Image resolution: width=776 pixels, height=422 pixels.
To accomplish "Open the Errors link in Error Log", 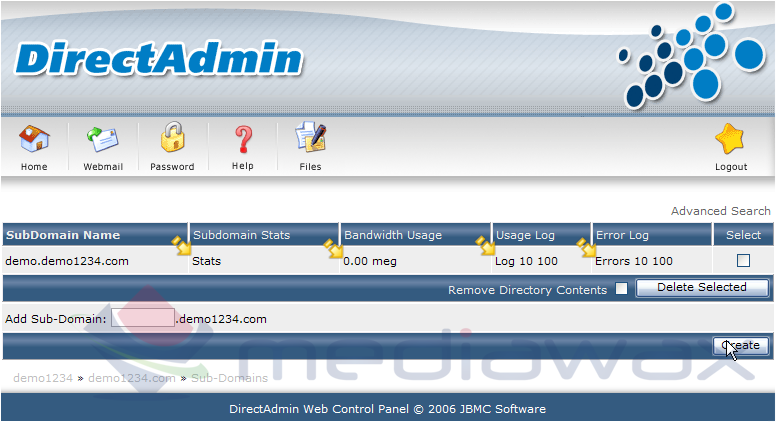I will tap(613, 261).
